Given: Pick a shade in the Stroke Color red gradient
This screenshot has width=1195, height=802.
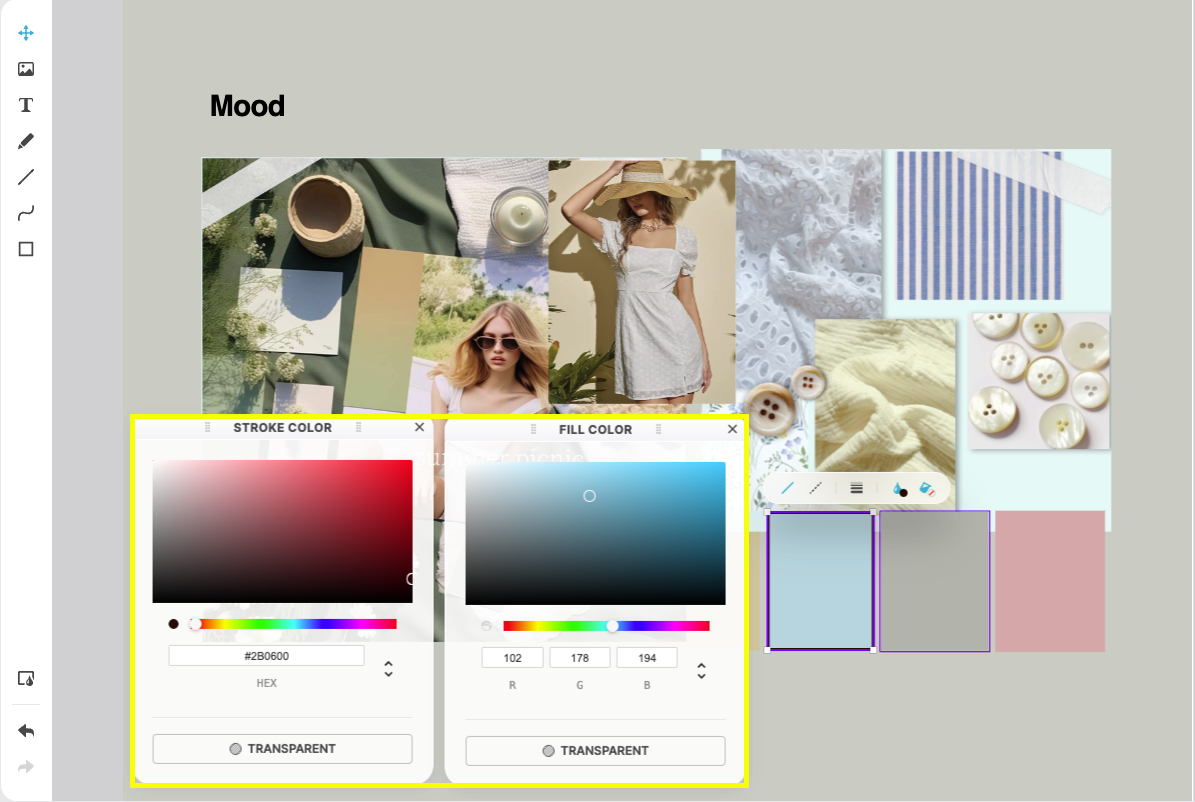Looking at the screenshot, I should coord(283,531).
